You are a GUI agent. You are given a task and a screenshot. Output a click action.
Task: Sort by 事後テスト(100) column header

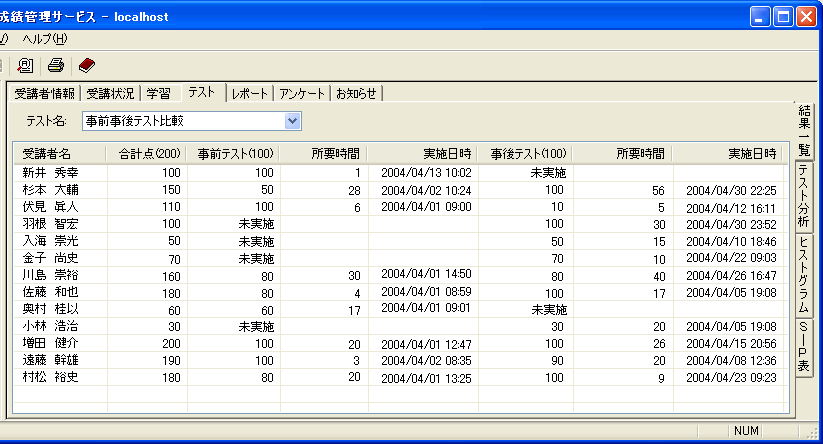click(525, 154)
